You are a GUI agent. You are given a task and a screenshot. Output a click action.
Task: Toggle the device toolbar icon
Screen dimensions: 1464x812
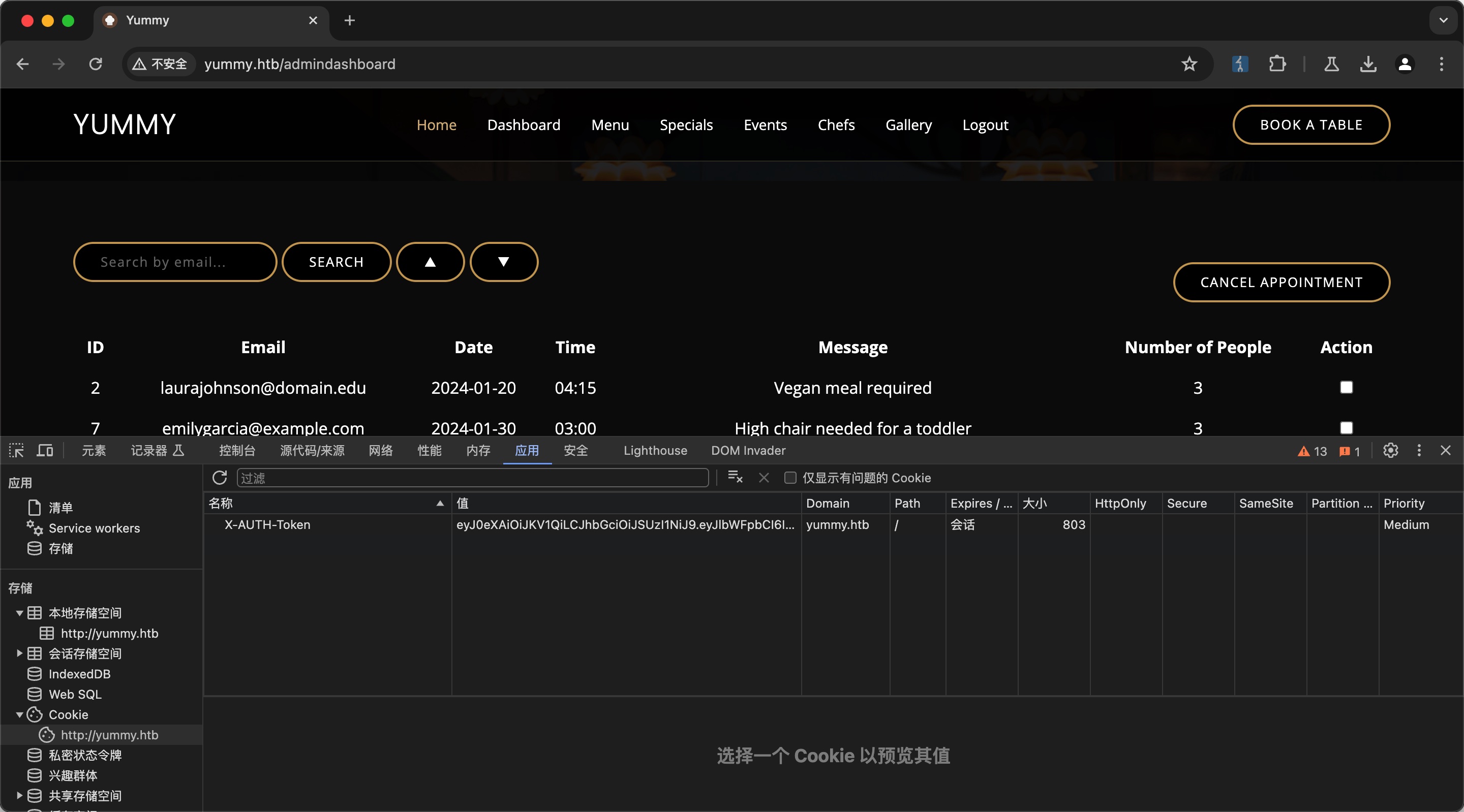pos(45,451)
